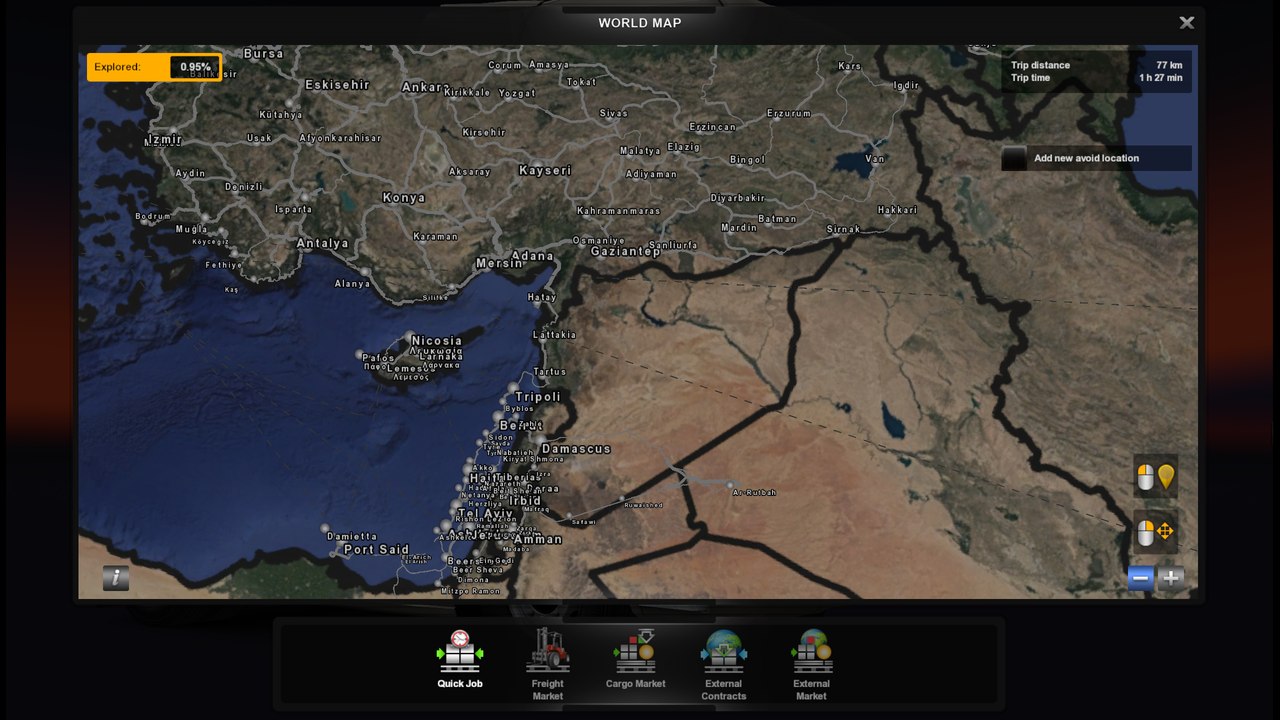Screen dimensions: 1280x720
Task: Click the mouse waypoint pin icon
Action: [1155, 477]
